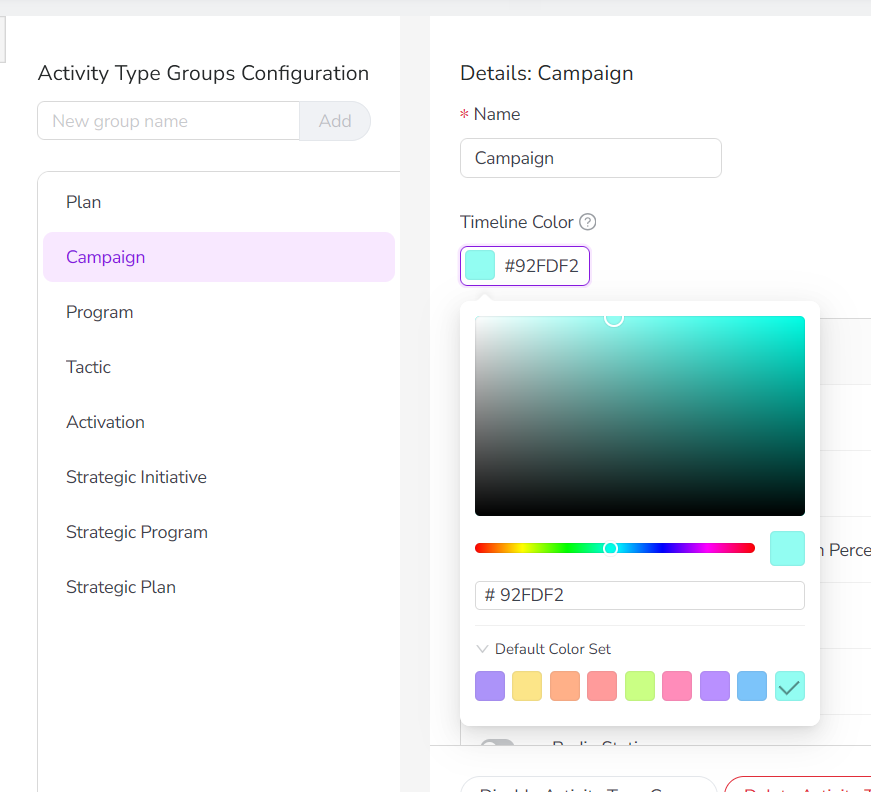Pick the yellow swatch in the default colors
Screen dimensions: 871x792
(527, 686)
